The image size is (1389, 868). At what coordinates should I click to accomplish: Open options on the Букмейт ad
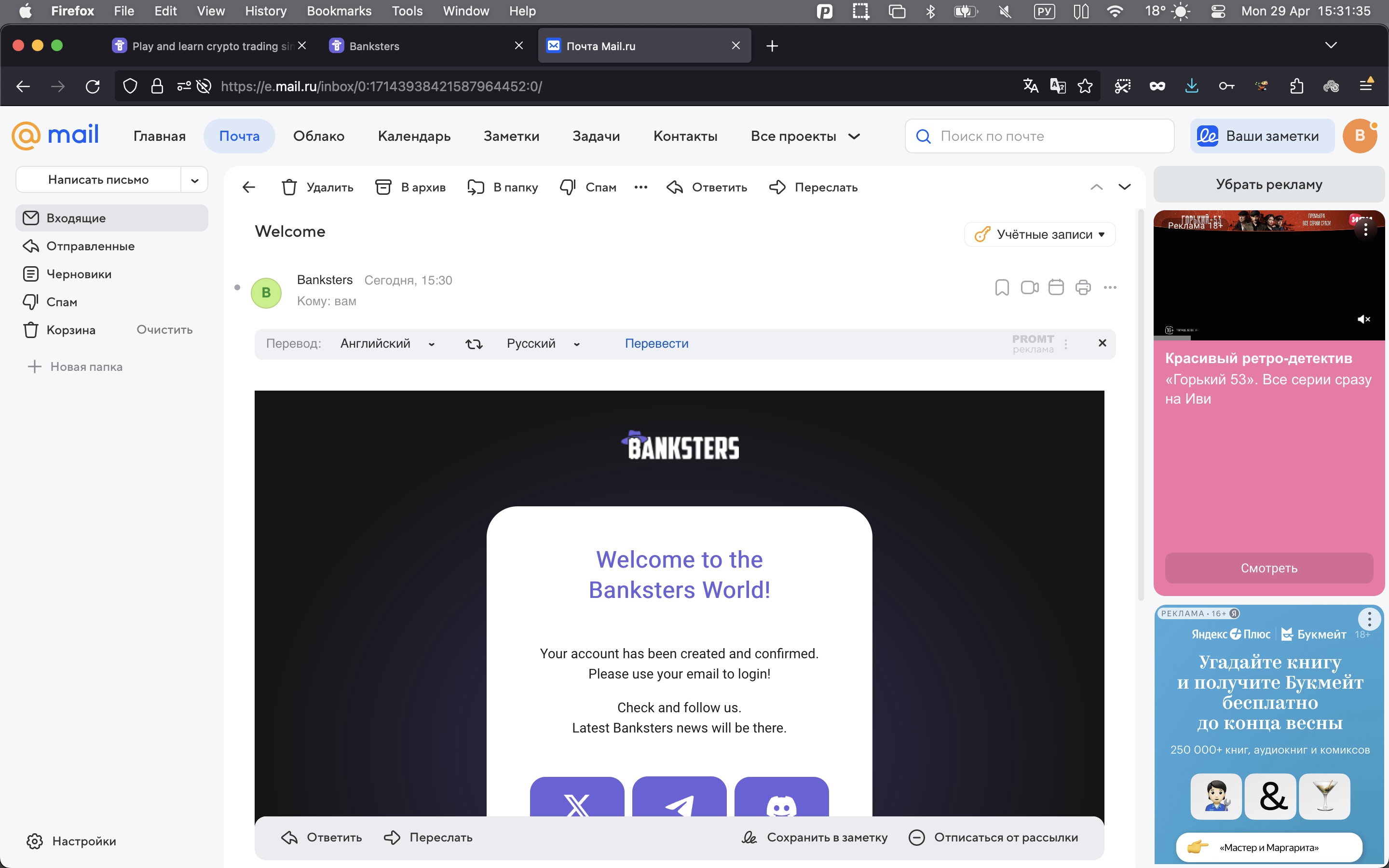point(1369,619)
